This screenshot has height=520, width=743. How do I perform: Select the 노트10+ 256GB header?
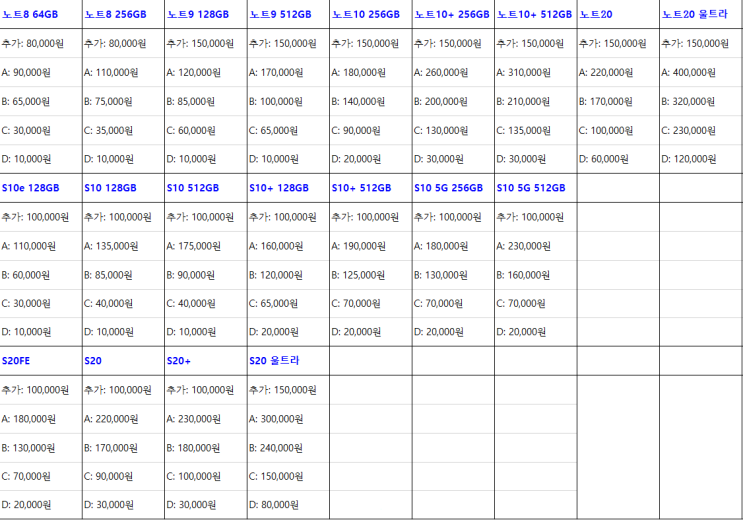[452, 15]
